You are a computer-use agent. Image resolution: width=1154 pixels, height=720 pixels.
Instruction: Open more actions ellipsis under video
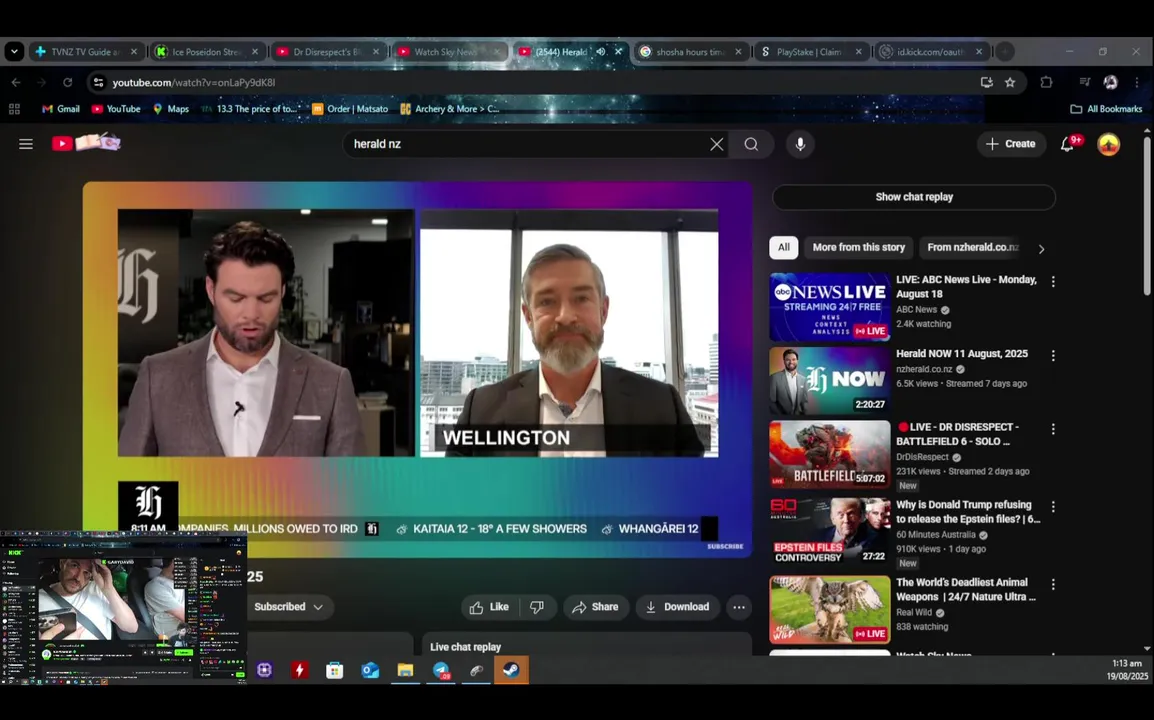[x=739, y=607]
